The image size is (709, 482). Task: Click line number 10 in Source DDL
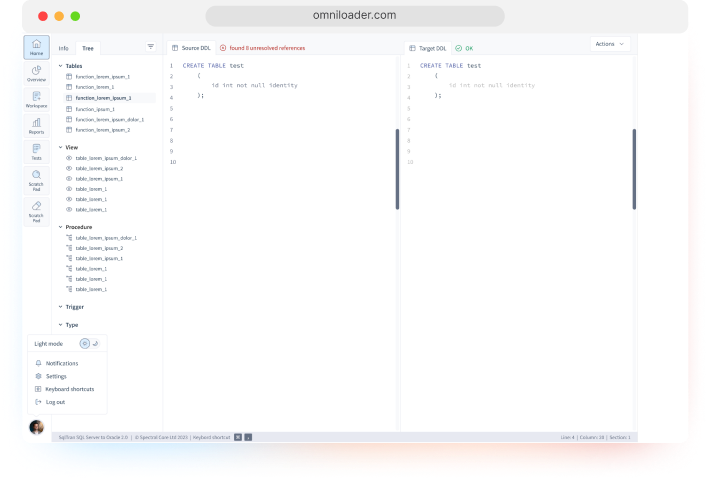[x=173, y=162]
